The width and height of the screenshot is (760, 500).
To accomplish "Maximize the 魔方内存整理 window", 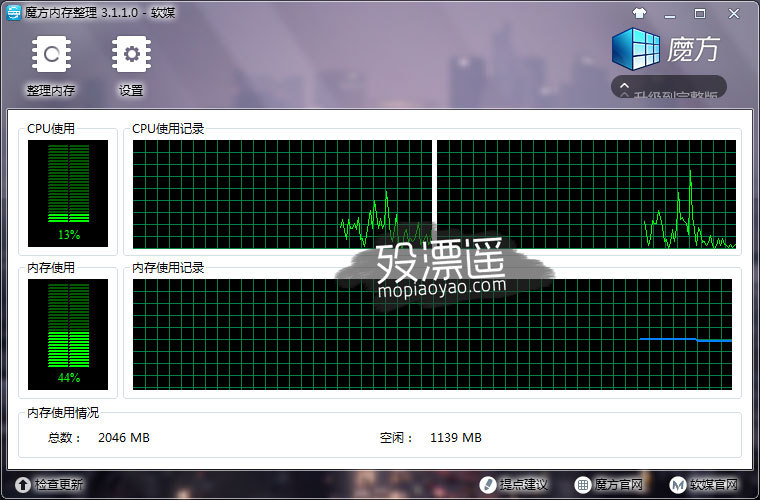I will pyautogui.click(x=700, y=14).
